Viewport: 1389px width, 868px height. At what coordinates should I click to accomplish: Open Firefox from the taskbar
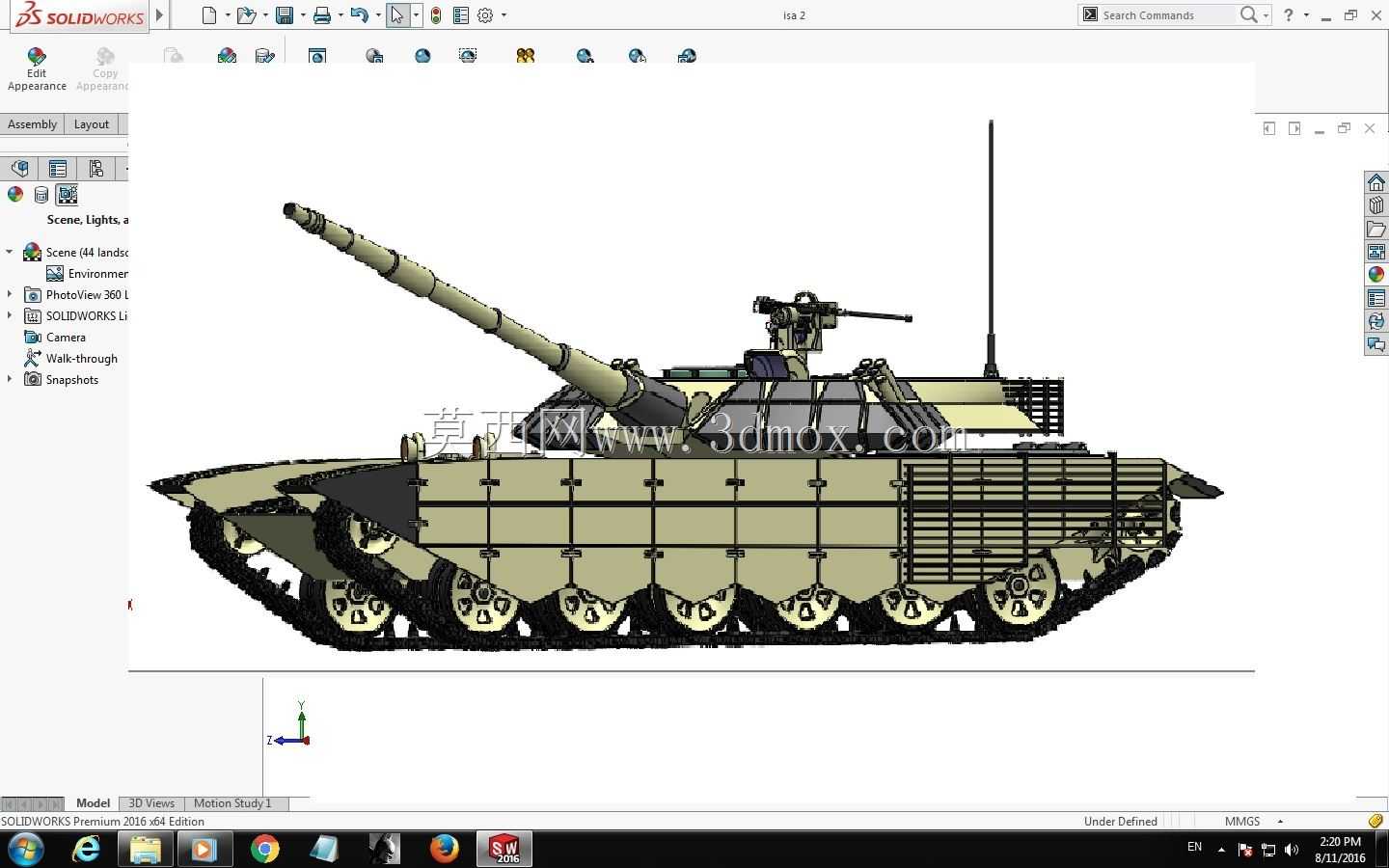pyautogui.click(x=444, y=849)
